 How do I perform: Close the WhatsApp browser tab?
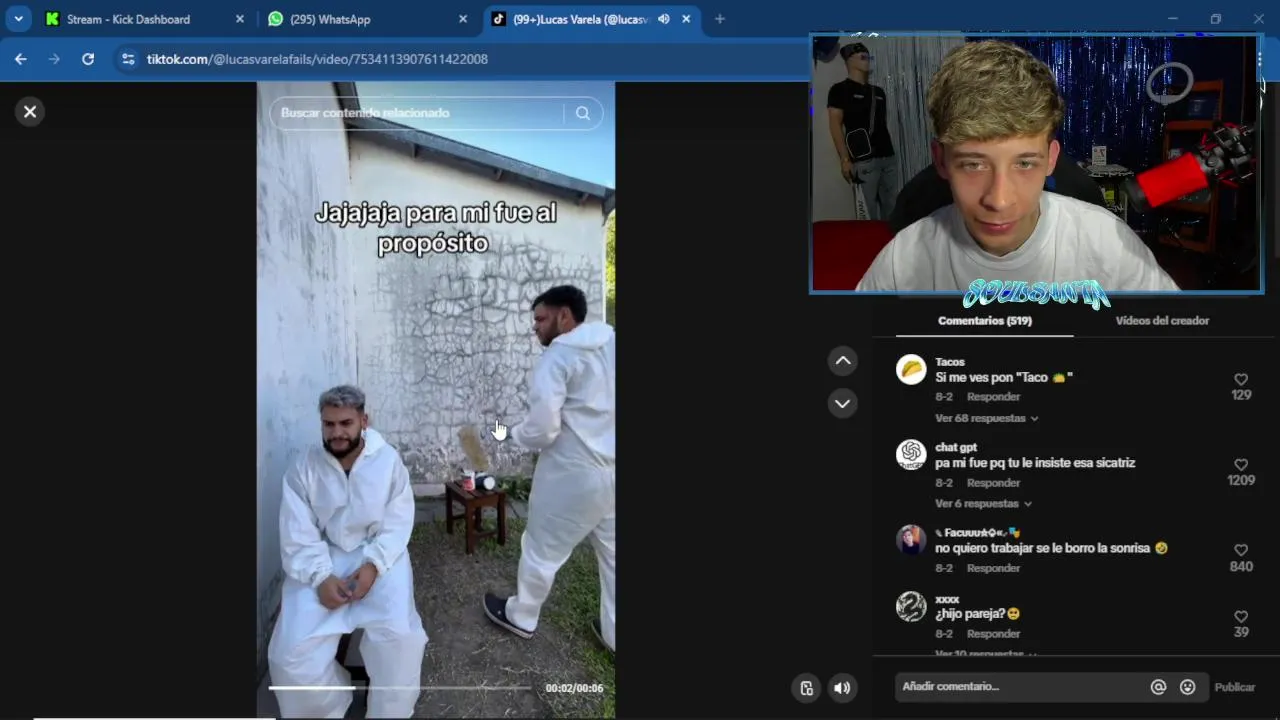[462, 19]
